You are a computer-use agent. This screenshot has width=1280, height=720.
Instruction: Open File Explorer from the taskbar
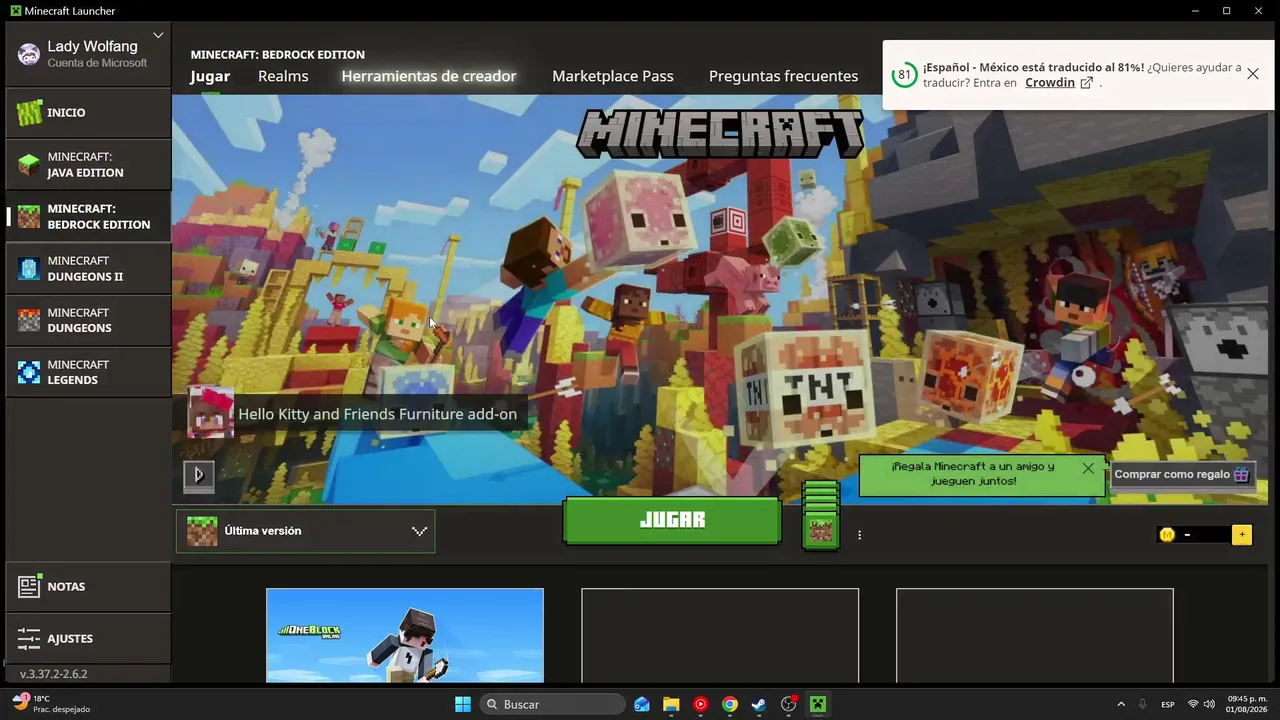click(671, 704)
